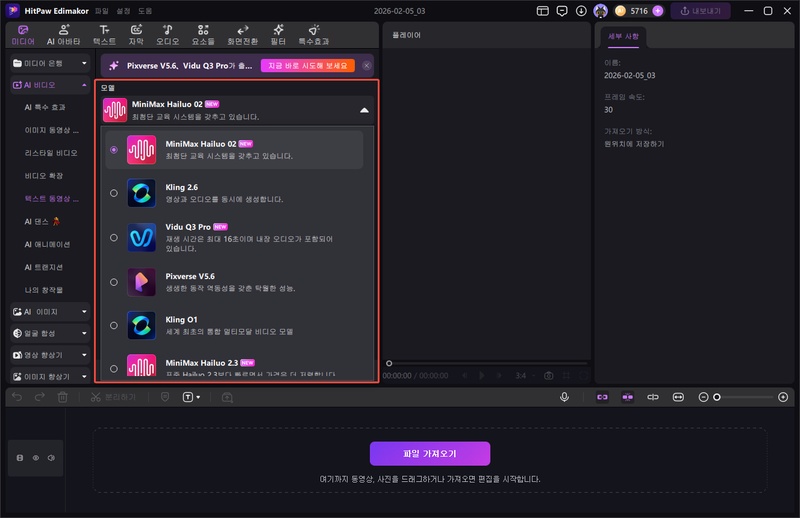Viewport: 800px width, 518px height.
Task: Click the 분리하기 split button
Action: click(x=113, y=397)
